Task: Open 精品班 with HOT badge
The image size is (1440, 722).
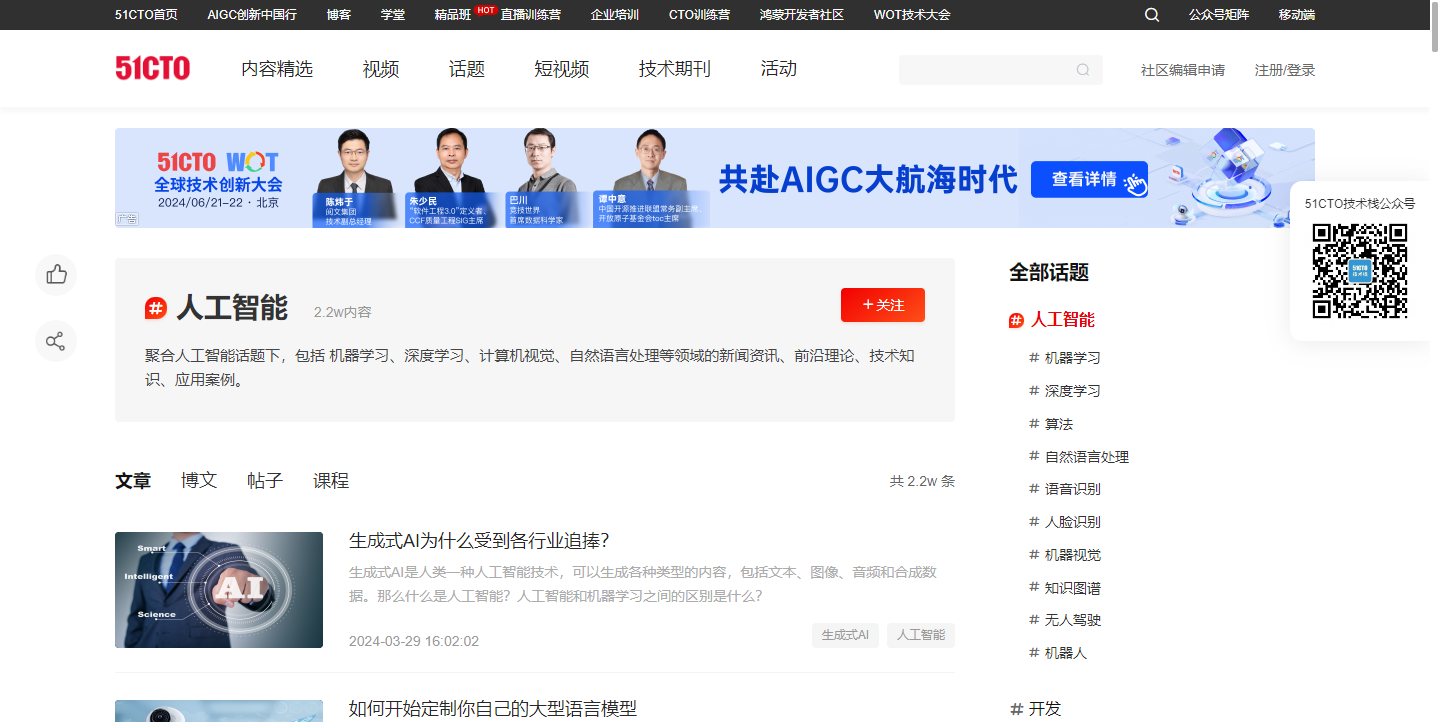Action: [x=453, y=15]
